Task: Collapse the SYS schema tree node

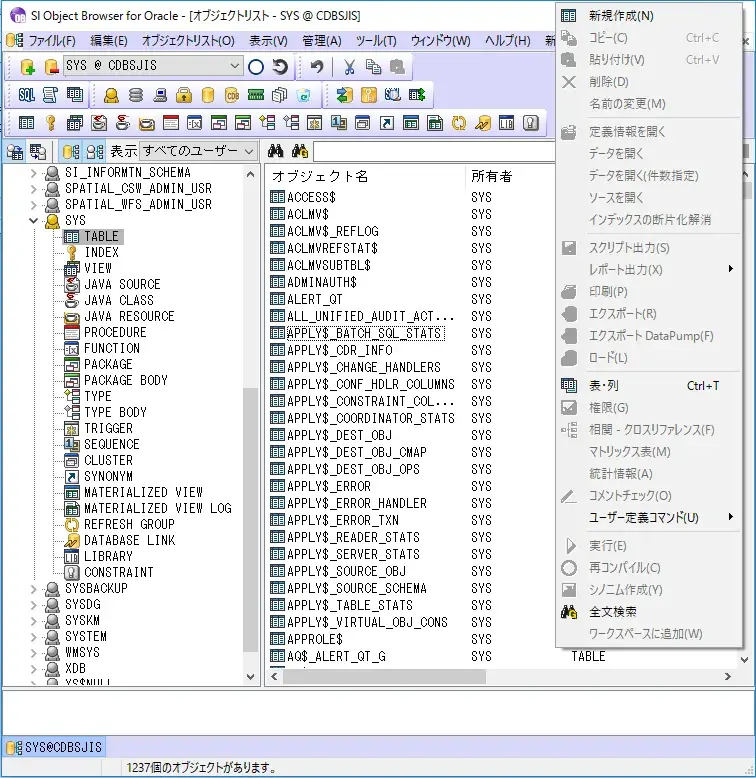Action: [x=34, y=220]
